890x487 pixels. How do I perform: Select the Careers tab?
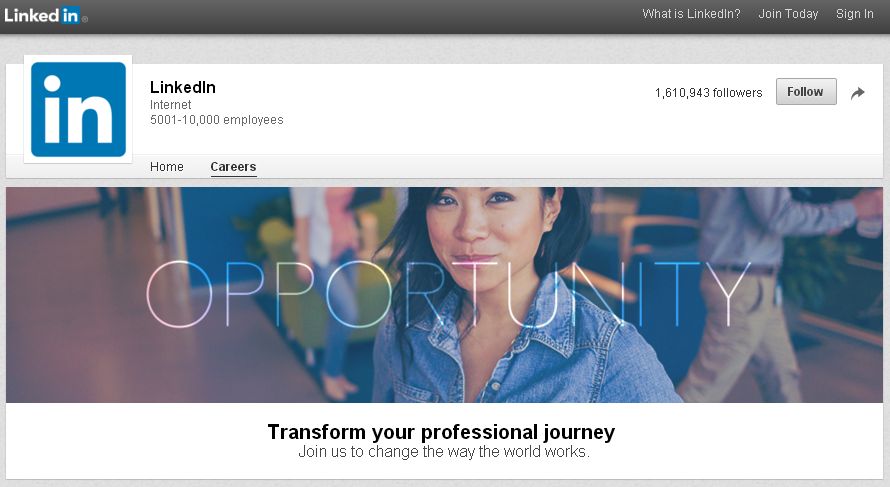(233, 167)
